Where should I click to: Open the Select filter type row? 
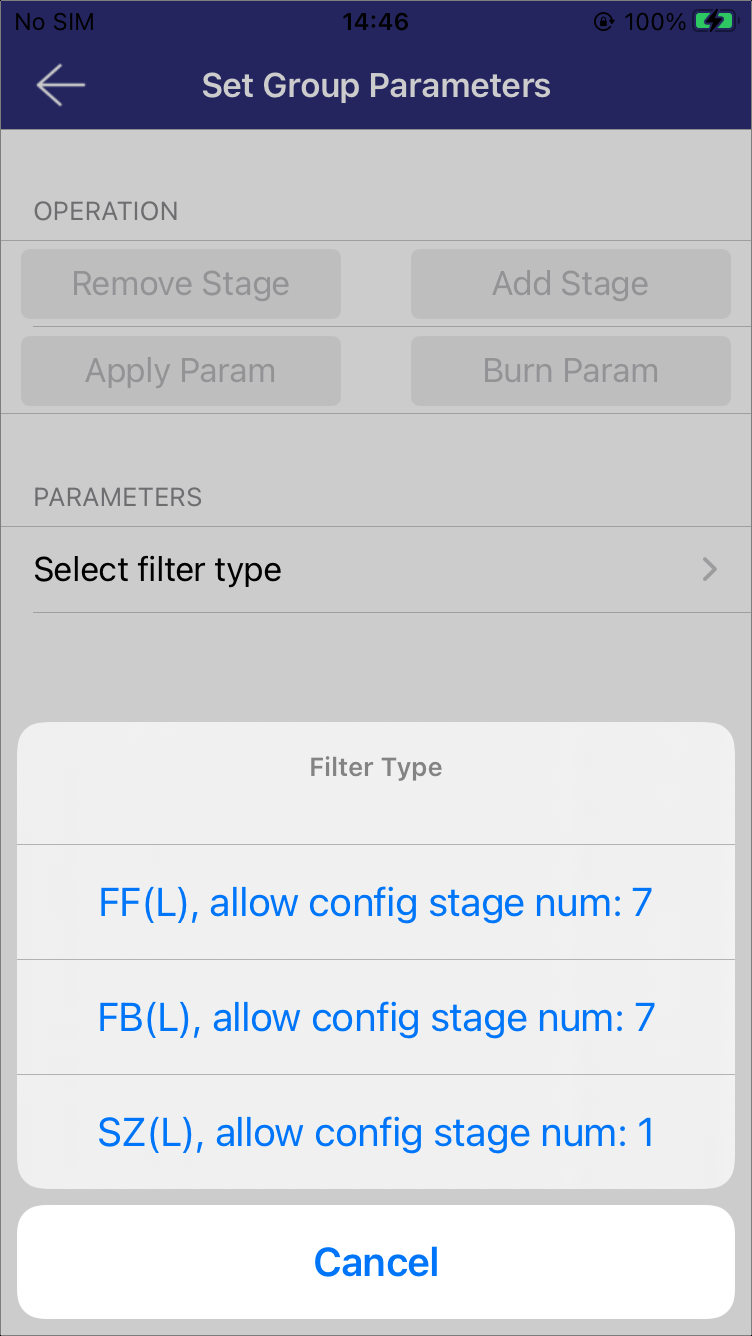[x=376, y=570]
